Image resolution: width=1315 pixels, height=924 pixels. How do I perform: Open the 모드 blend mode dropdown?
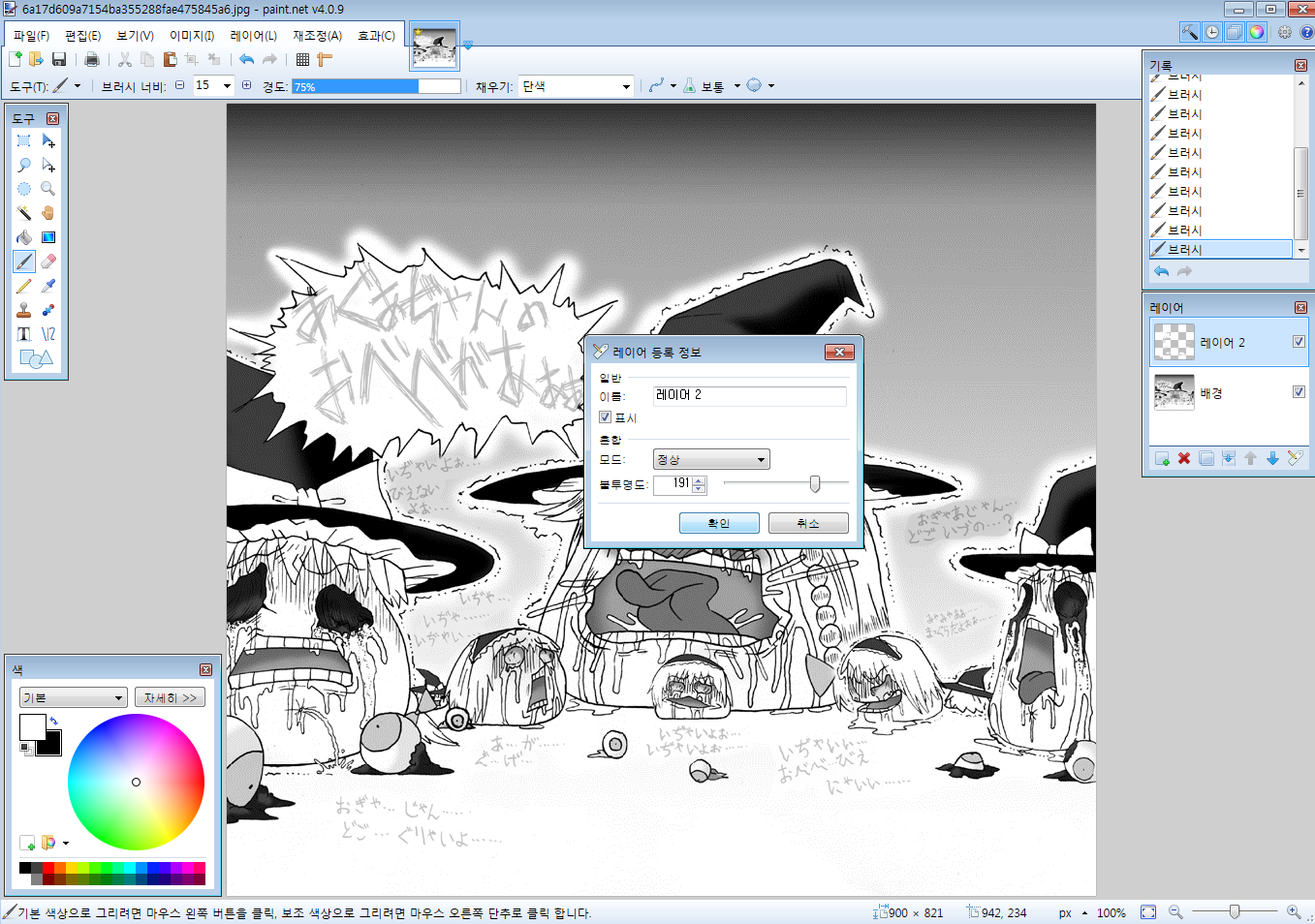pyautogui.click(x=711, y=459)
